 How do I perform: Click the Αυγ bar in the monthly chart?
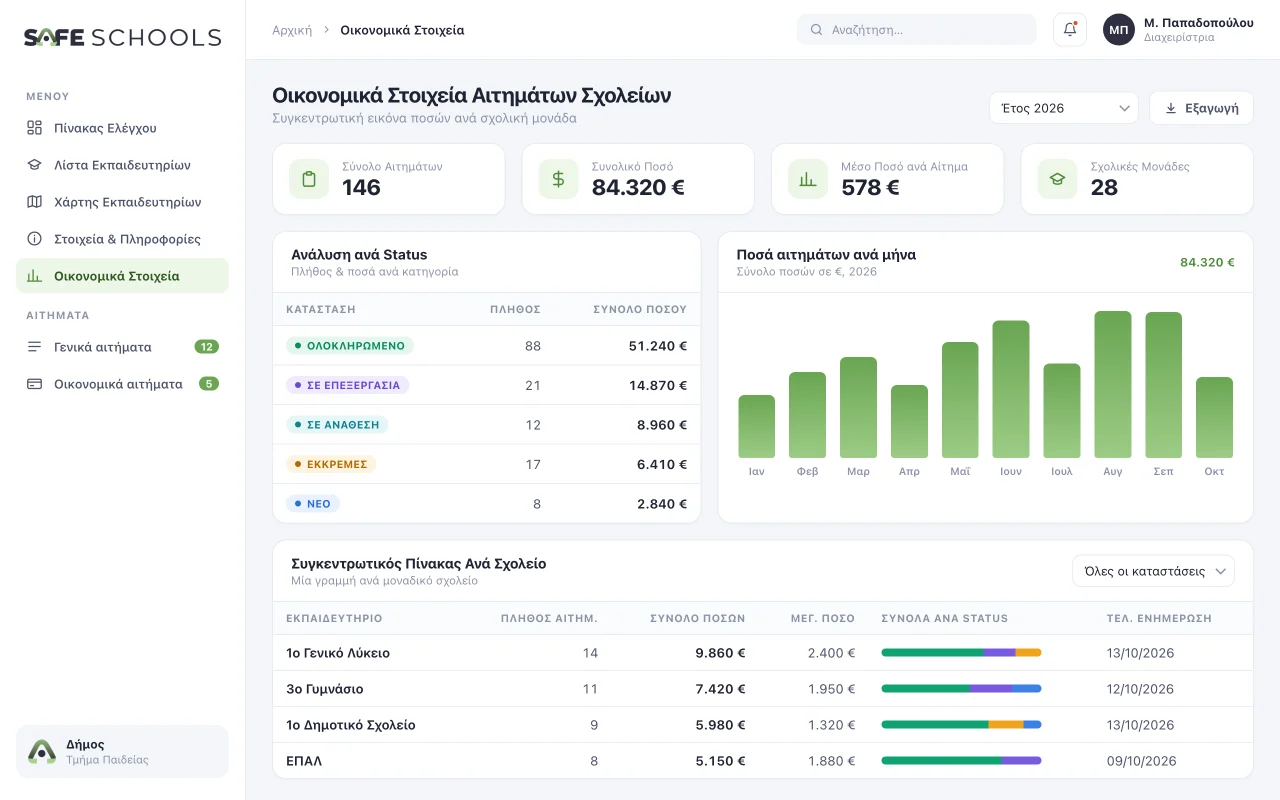(x=1113, y=384)
